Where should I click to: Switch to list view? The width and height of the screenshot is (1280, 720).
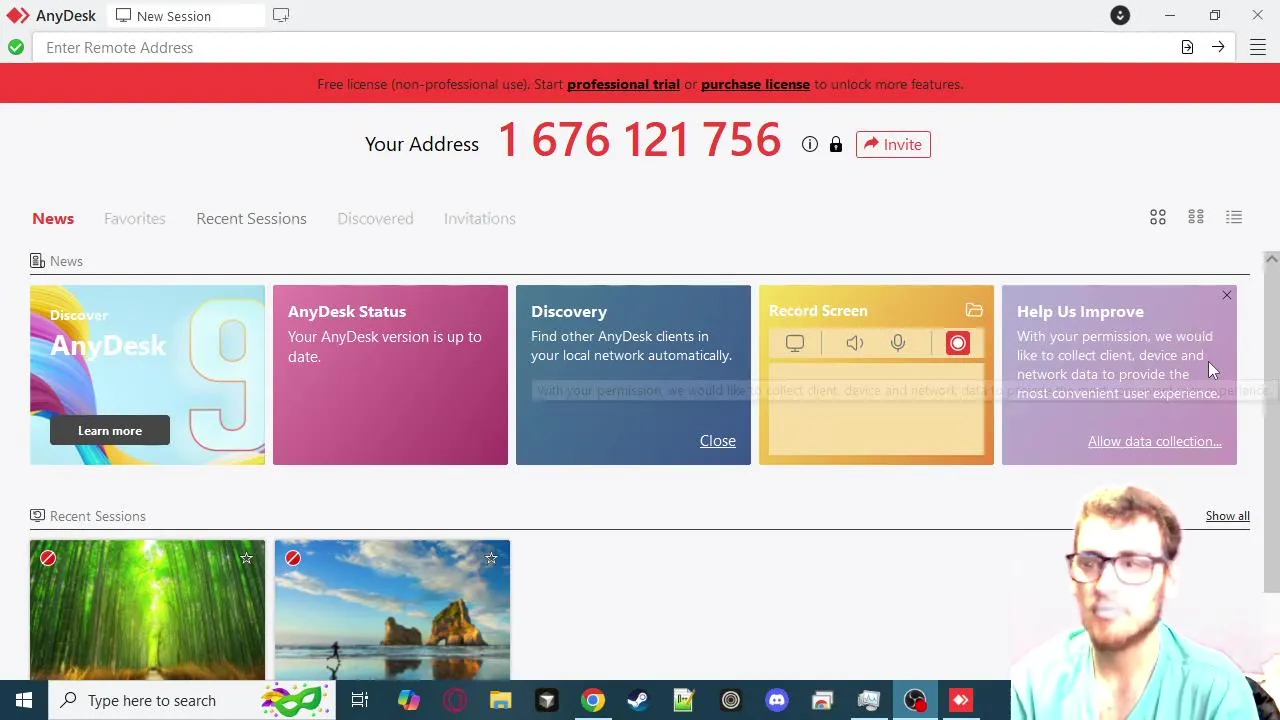(x=1234, y=217)
